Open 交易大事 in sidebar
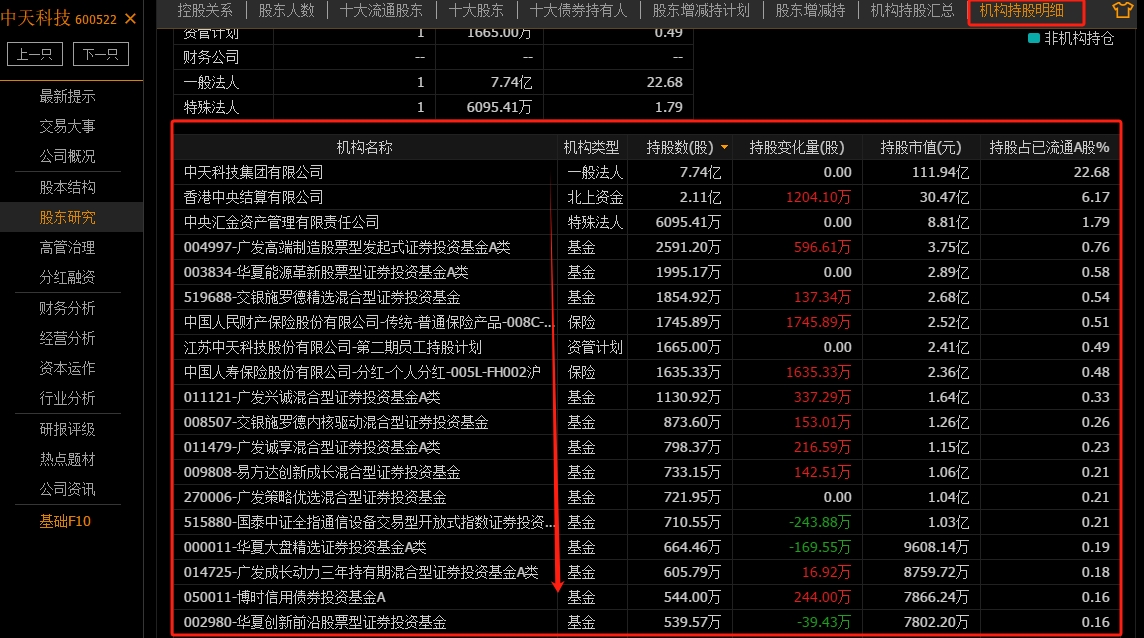The image size is (1144, 638). pyautogui.click(x=67, y=126)
